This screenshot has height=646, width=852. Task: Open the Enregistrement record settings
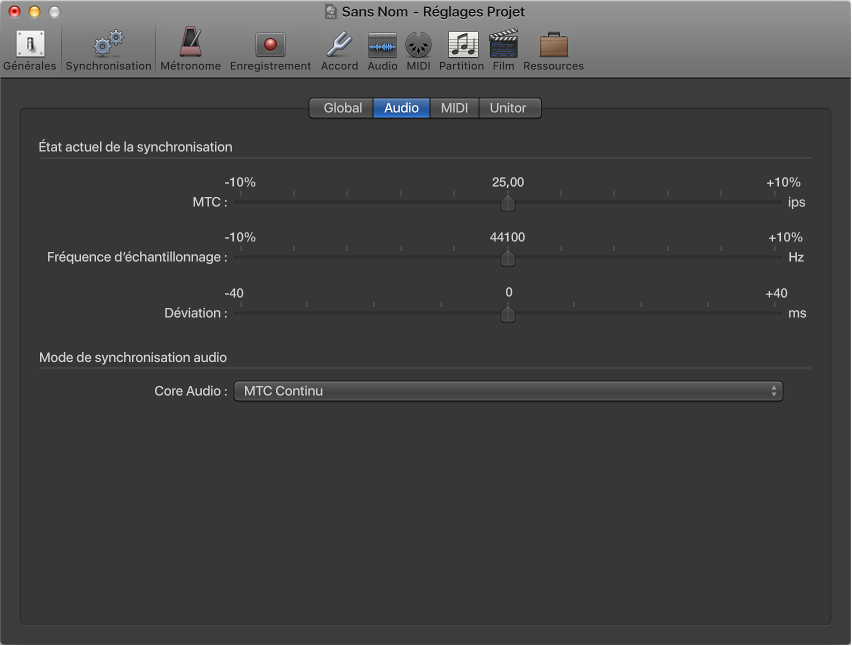tap(270, 52)
